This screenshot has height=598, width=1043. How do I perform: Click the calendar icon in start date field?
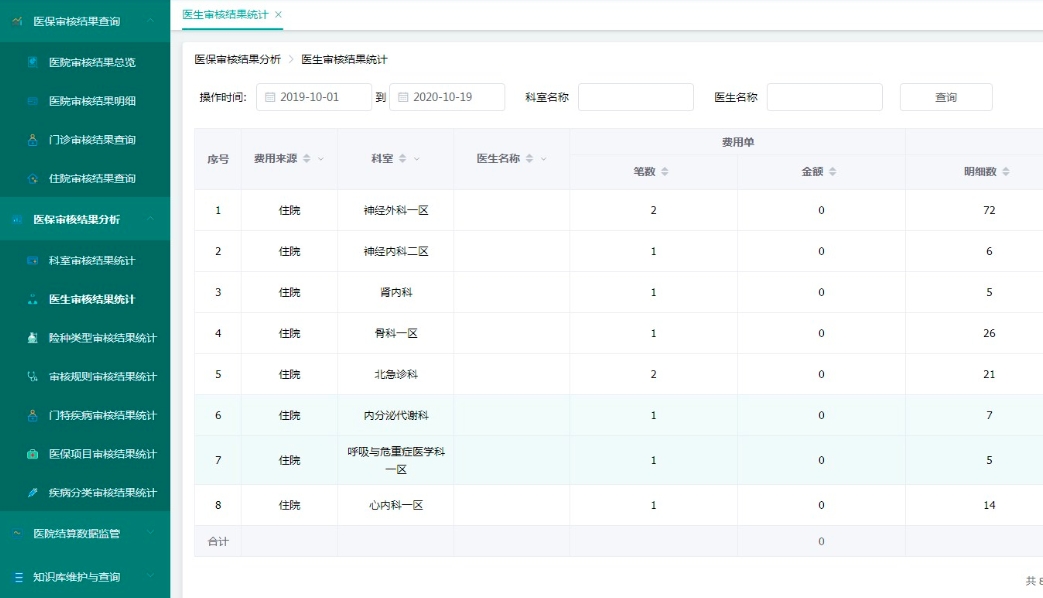tap(270, 97)
